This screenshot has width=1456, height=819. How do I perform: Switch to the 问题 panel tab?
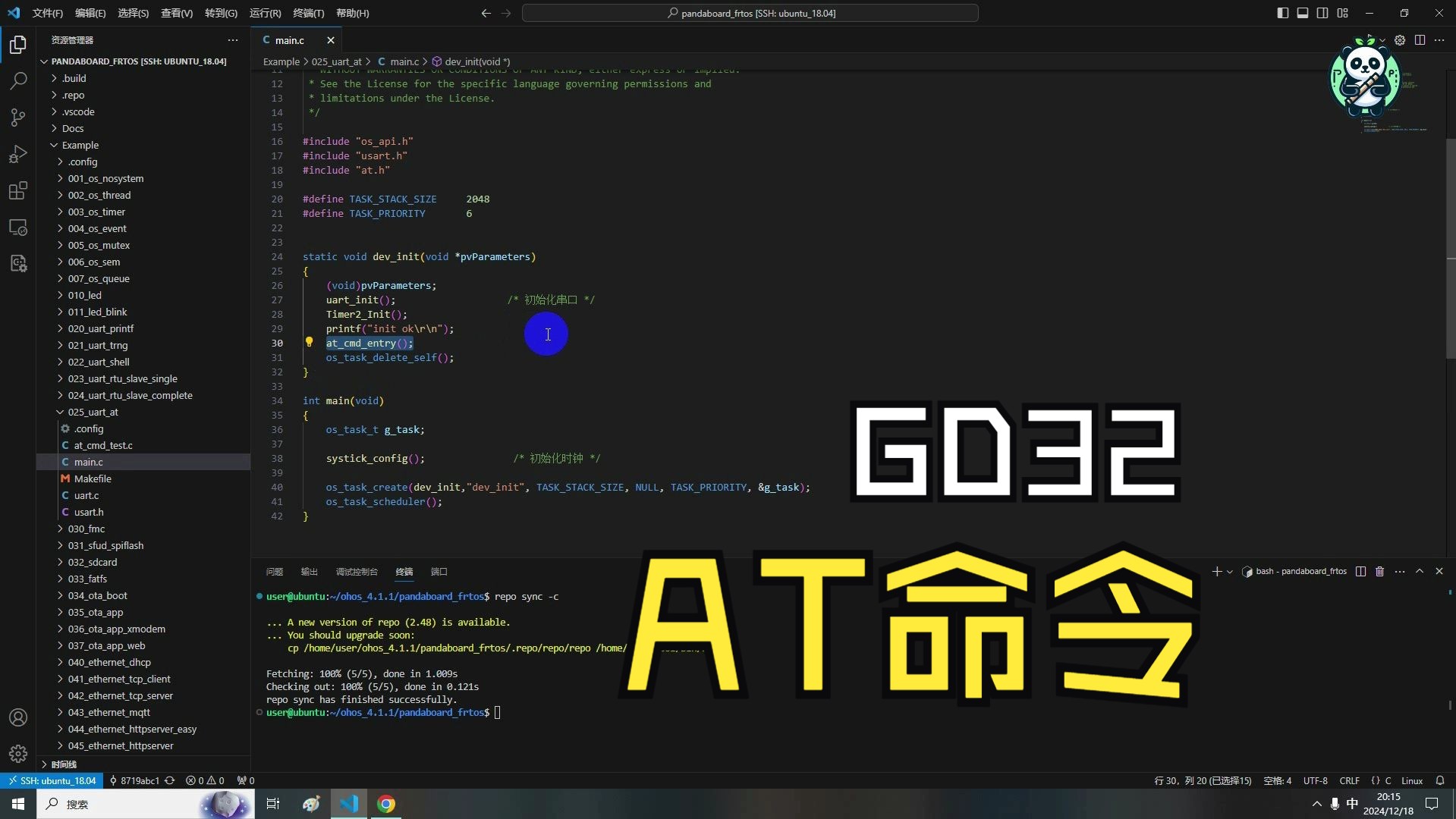tap(275, 571)
